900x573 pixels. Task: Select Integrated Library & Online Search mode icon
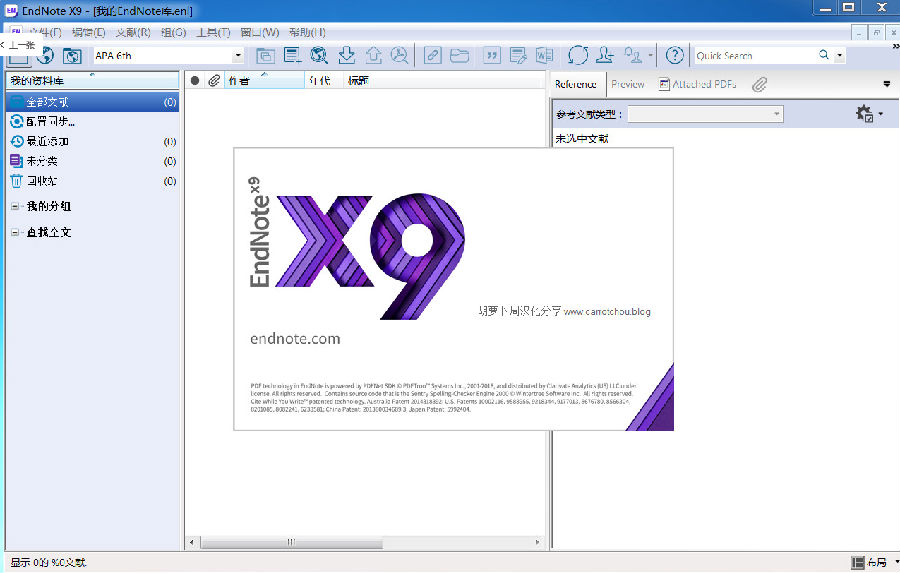pos(72,56)
